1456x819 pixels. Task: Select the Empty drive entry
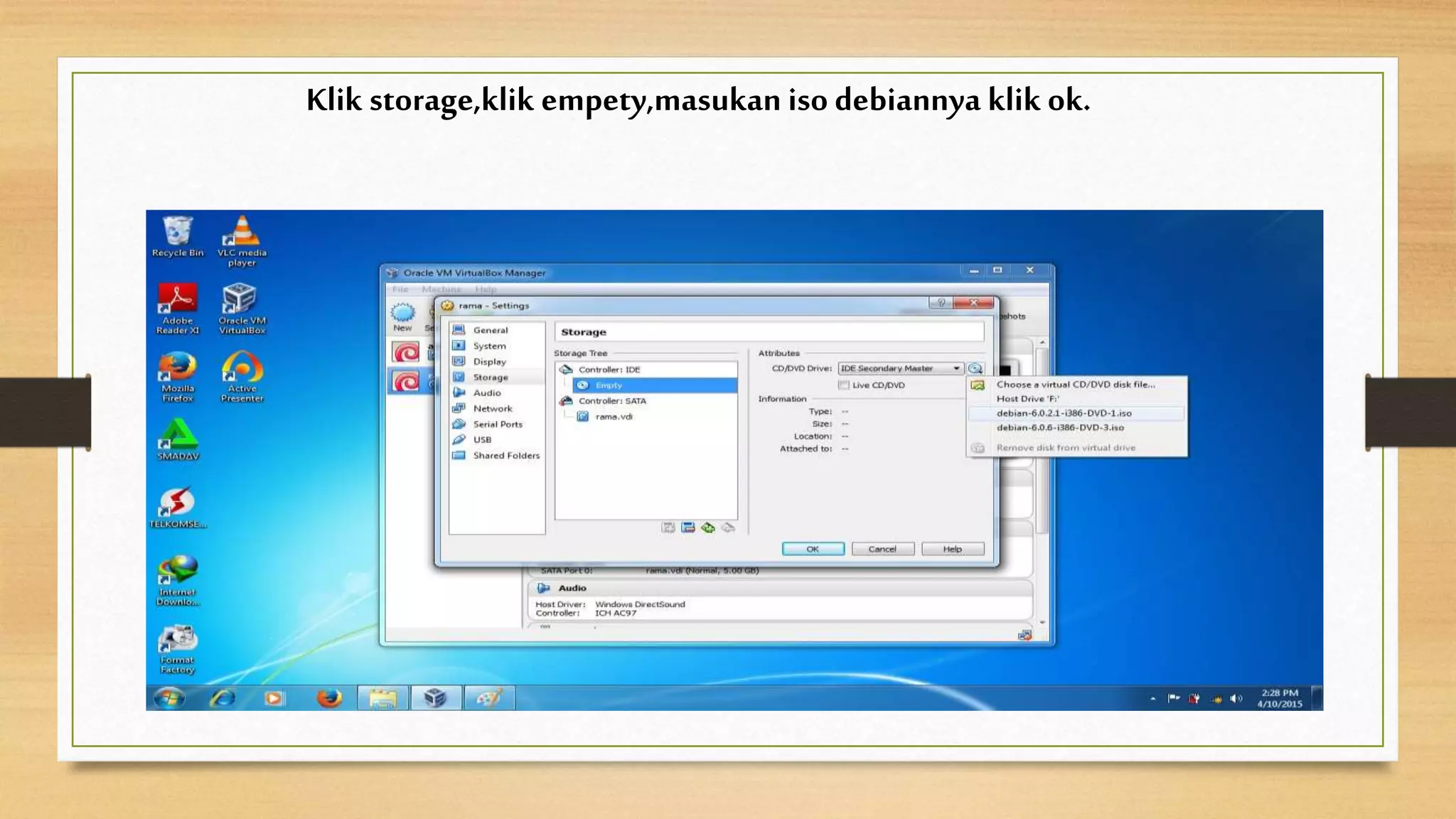[x=655, y=385]
